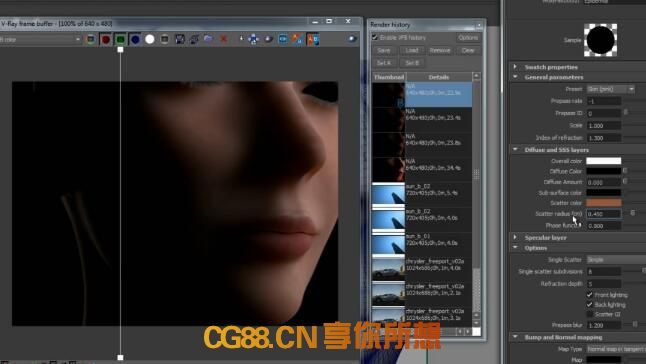Click Save in Render history
Screen dimensions: 646x364
[x=384, y=50]
